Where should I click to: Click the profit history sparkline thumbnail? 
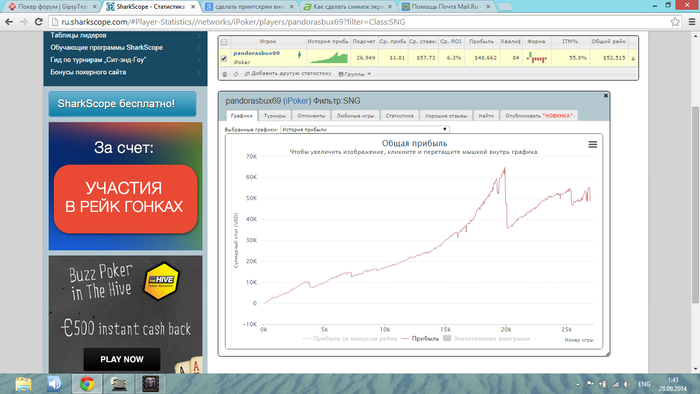click(x=329, y=58)
